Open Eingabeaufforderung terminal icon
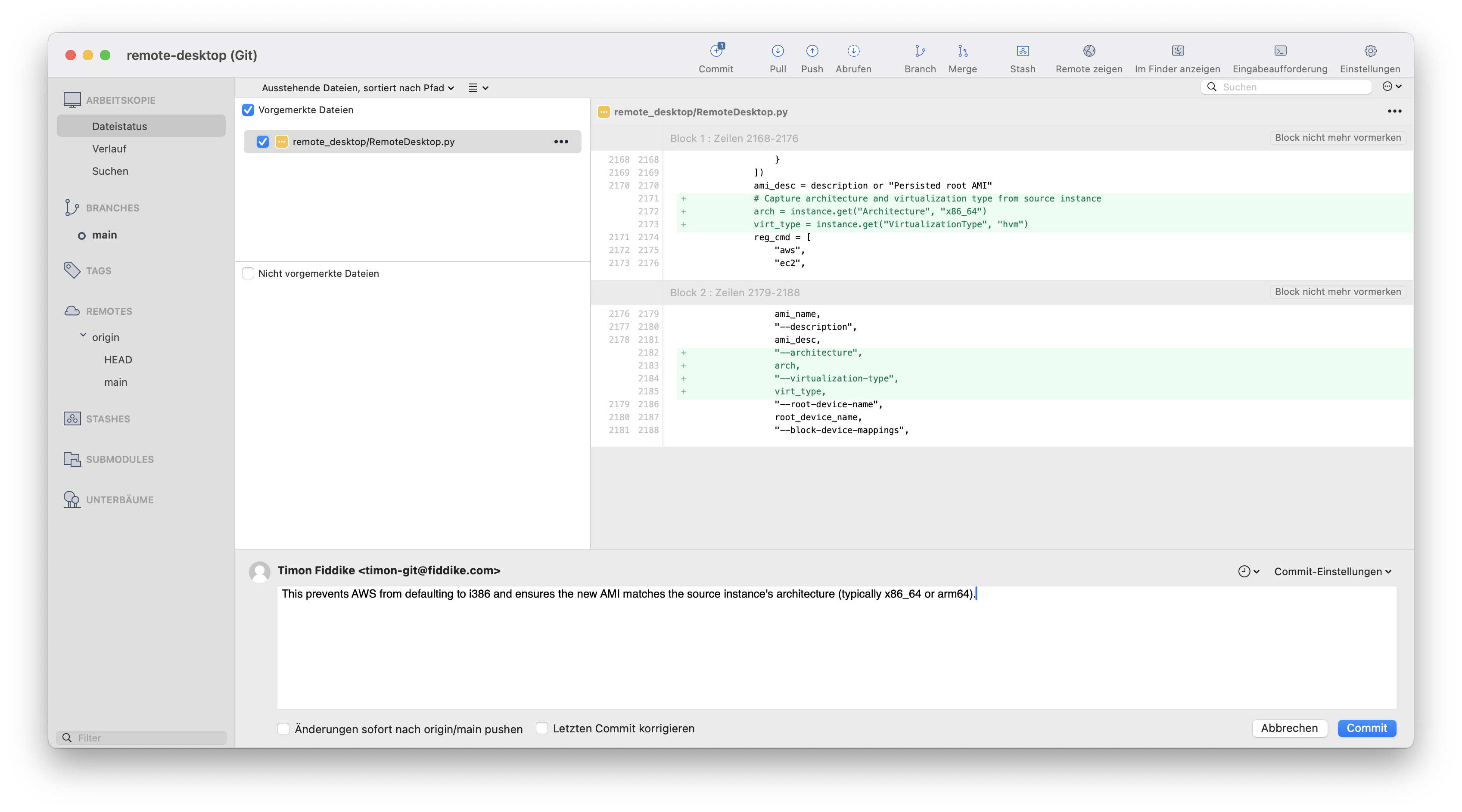The image size is (1462, 812). [x=1280, y=52]
